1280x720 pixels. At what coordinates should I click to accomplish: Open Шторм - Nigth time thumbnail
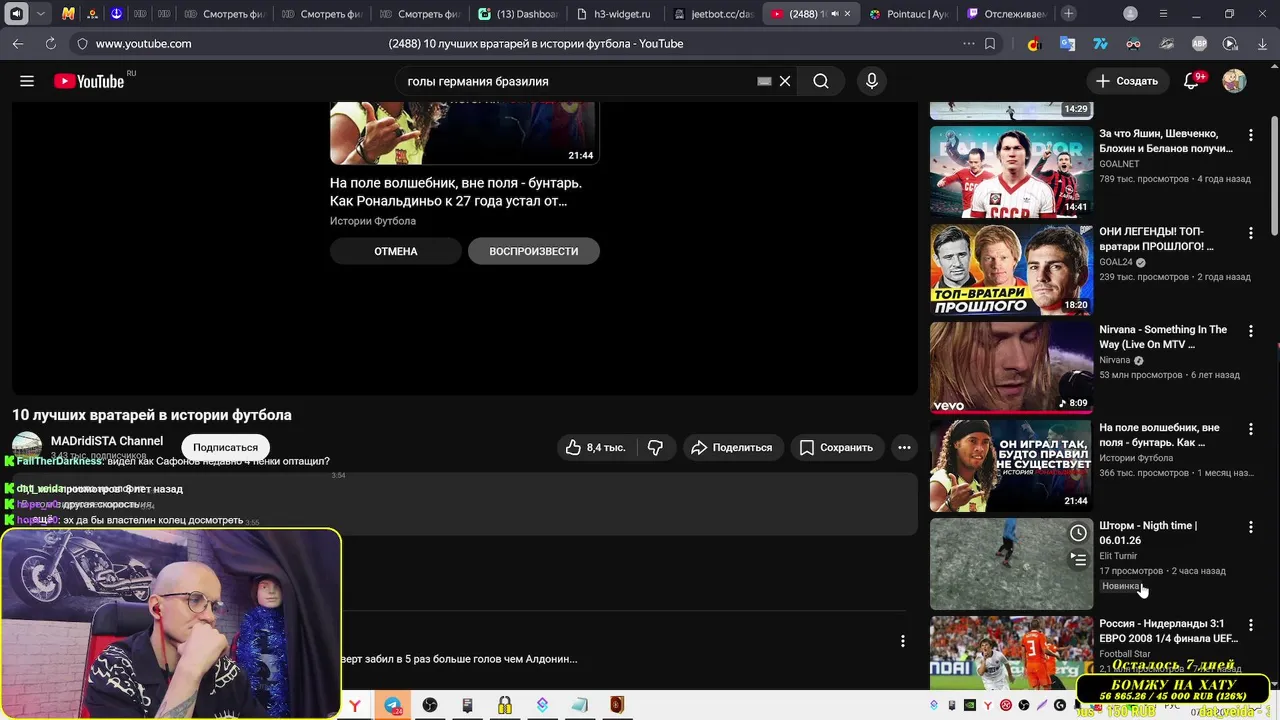[x=1011, y=563]
